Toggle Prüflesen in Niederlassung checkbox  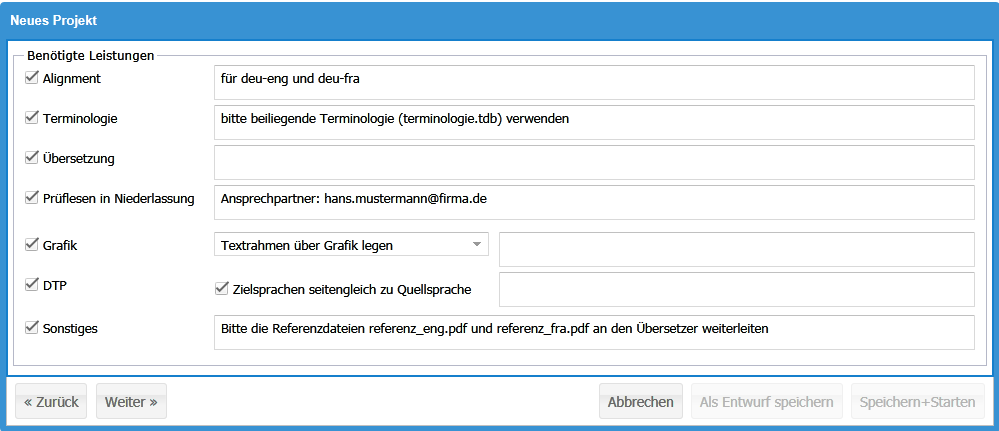pos(31,198)
